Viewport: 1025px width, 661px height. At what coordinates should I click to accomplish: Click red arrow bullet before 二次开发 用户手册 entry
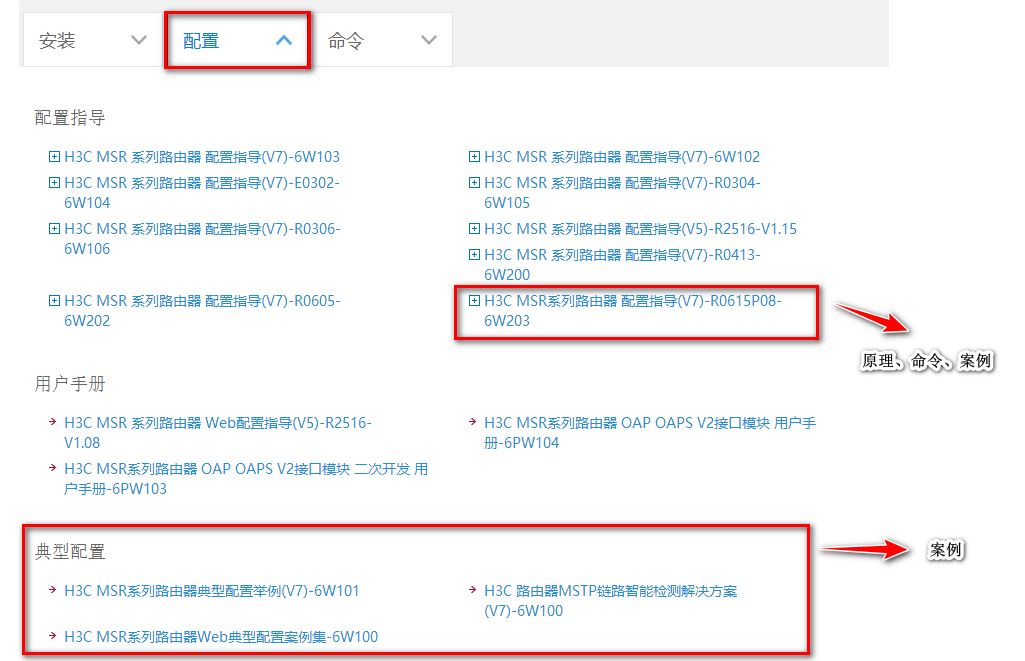point(52,467)
